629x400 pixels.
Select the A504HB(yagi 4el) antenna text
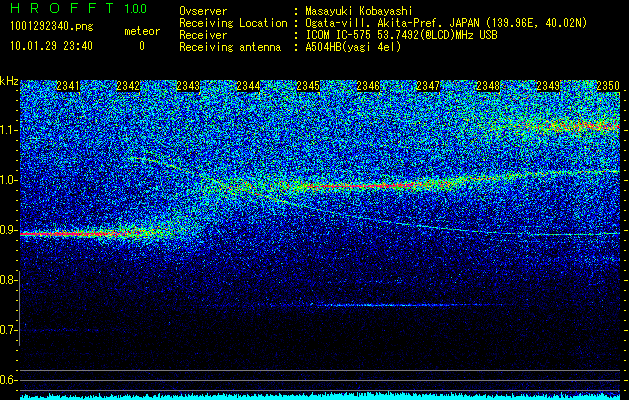[353, 47]
